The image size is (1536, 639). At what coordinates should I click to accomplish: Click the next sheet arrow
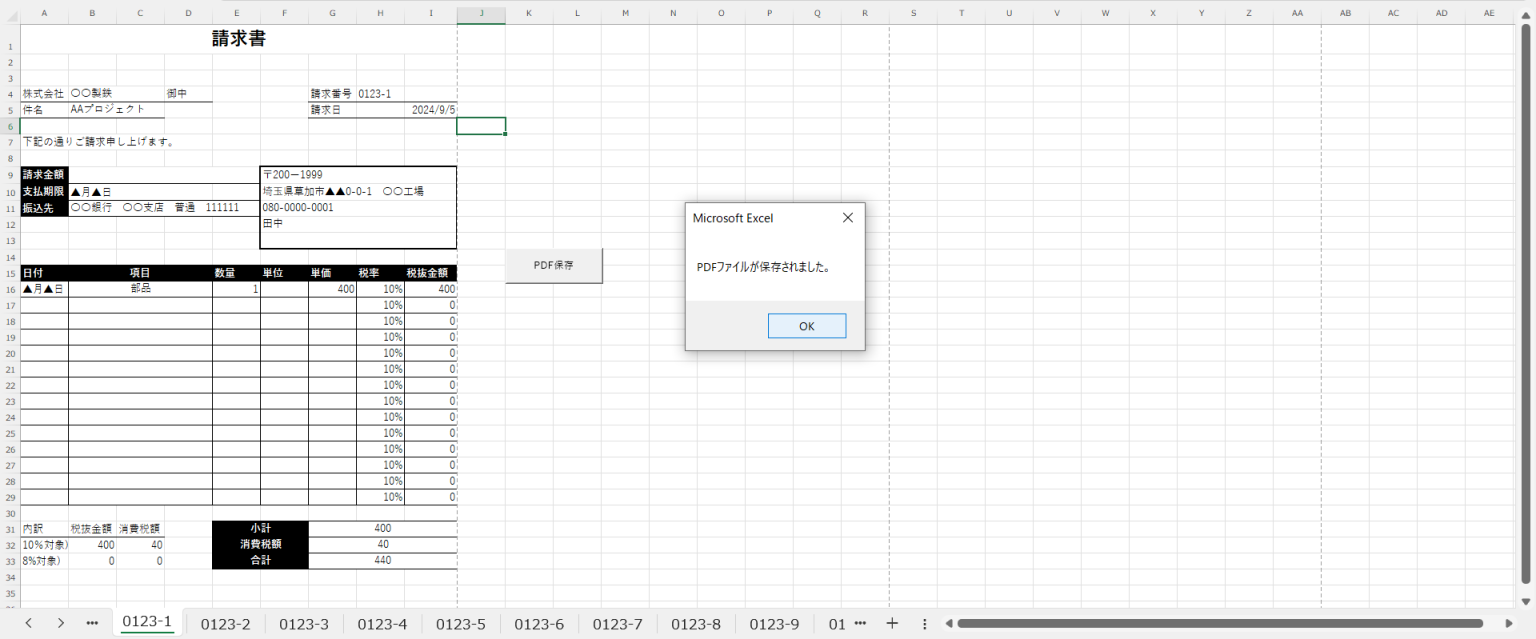tap(61, 623)
